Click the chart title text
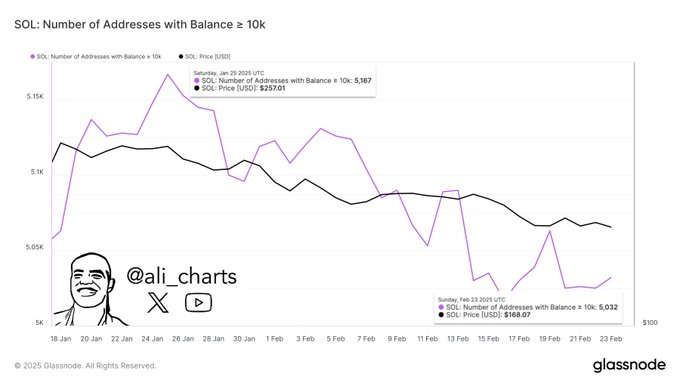The image size is (680, 383). (140, 24)
